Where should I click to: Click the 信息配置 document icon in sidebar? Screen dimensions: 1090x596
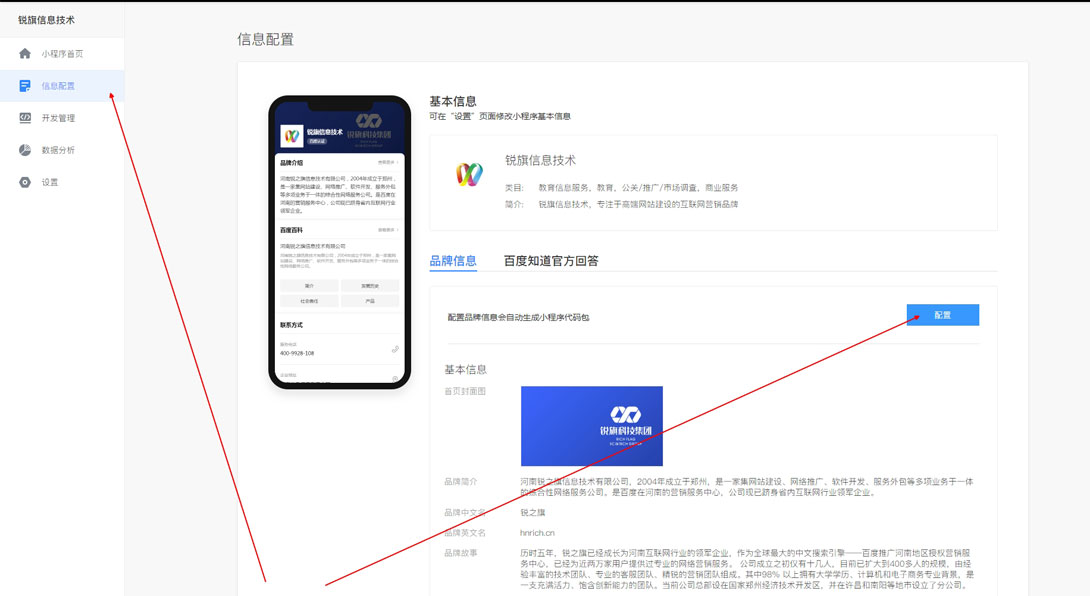[x=25, y=86]
